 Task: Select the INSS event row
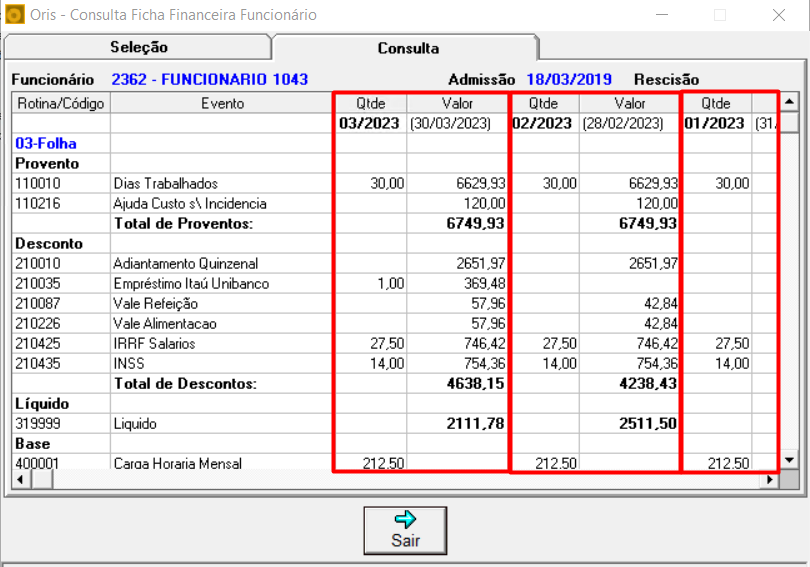click(x=129, y=364)
